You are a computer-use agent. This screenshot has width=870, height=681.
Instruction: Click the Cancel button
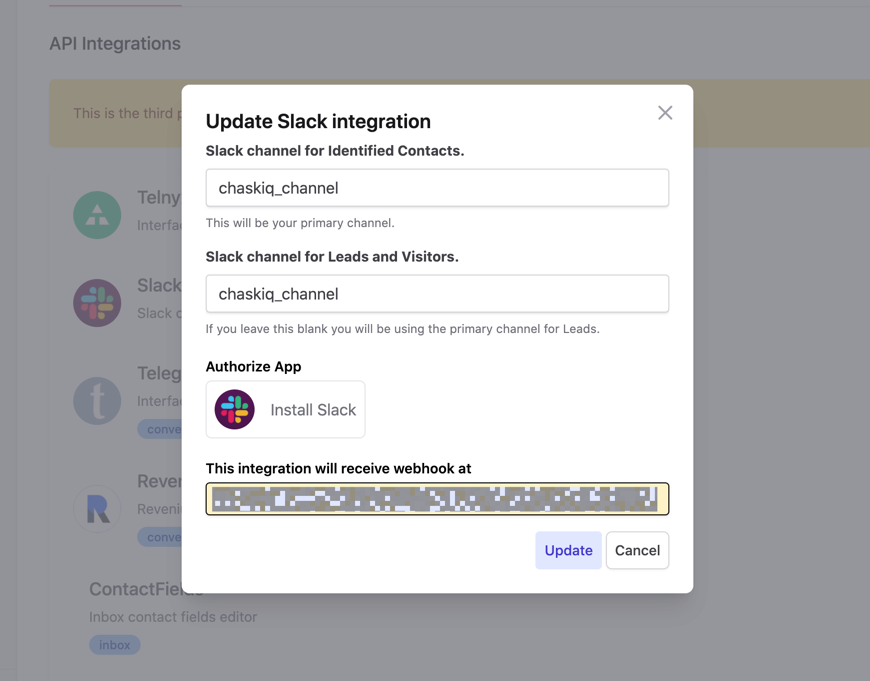[x=638, y=550]
